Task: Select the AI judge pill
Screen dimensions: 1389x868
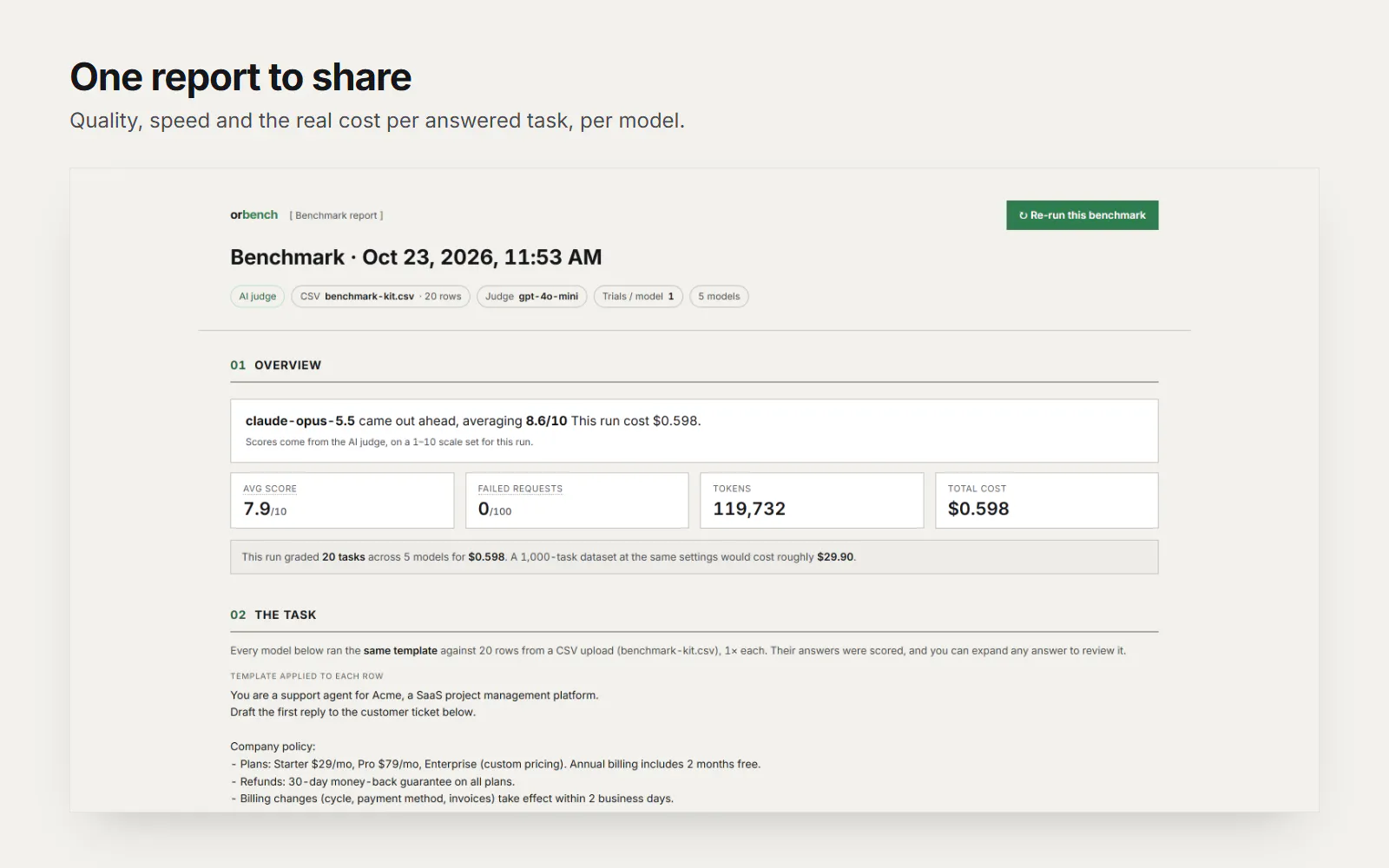Action: (x=257, y=296)
